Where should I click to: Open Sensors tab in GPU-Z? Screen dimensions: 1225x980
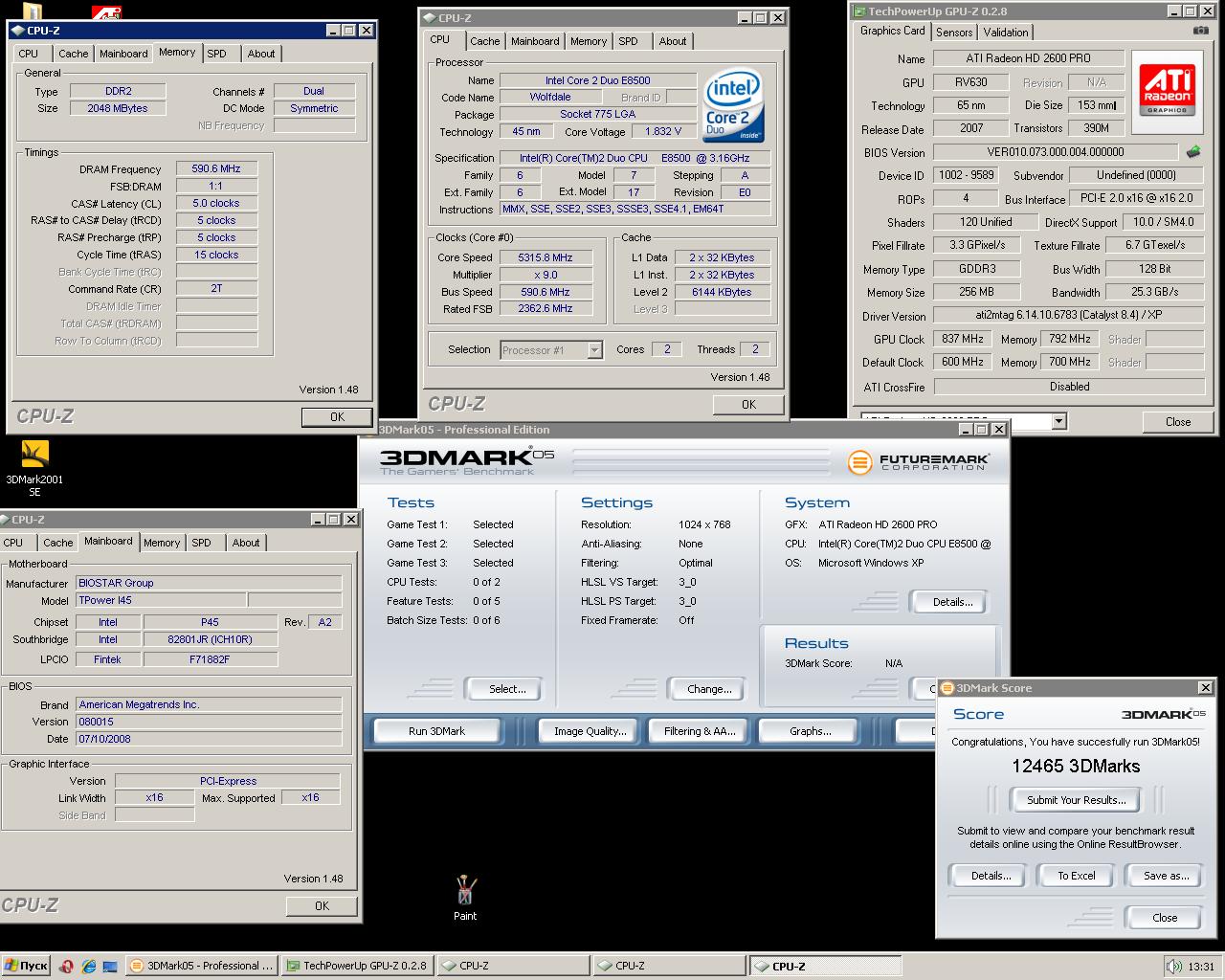(x=953, y=32)
